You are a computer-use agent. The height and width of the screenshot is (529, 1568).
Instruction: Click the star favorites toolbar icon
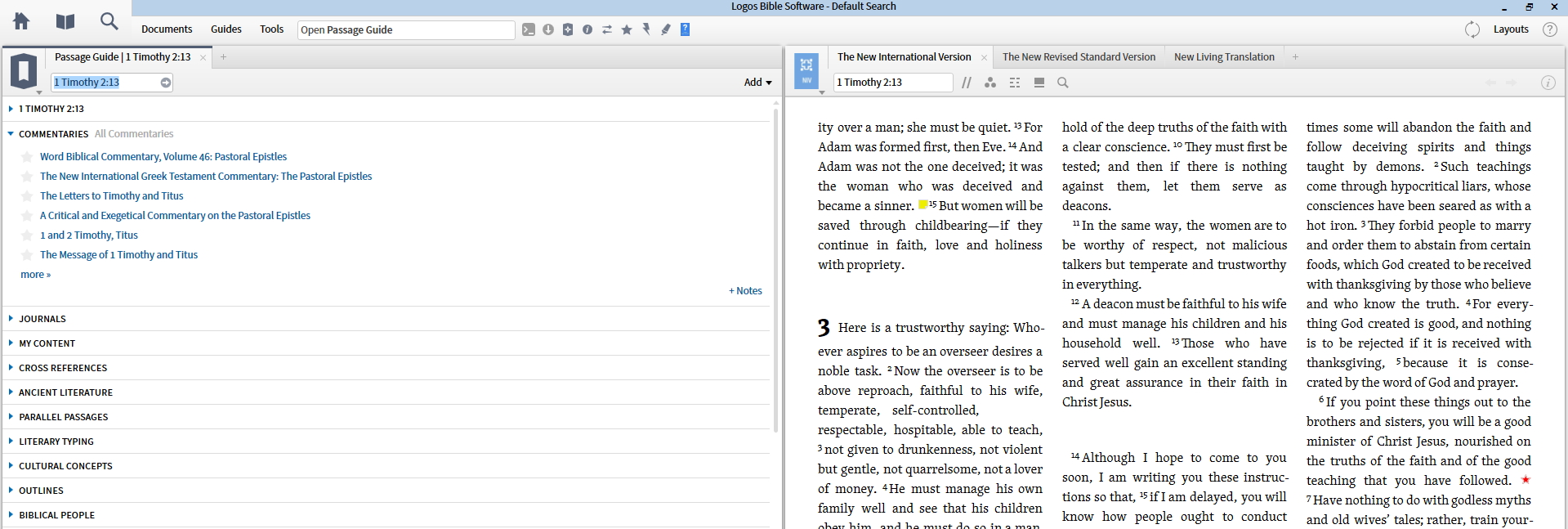[627, 29]
